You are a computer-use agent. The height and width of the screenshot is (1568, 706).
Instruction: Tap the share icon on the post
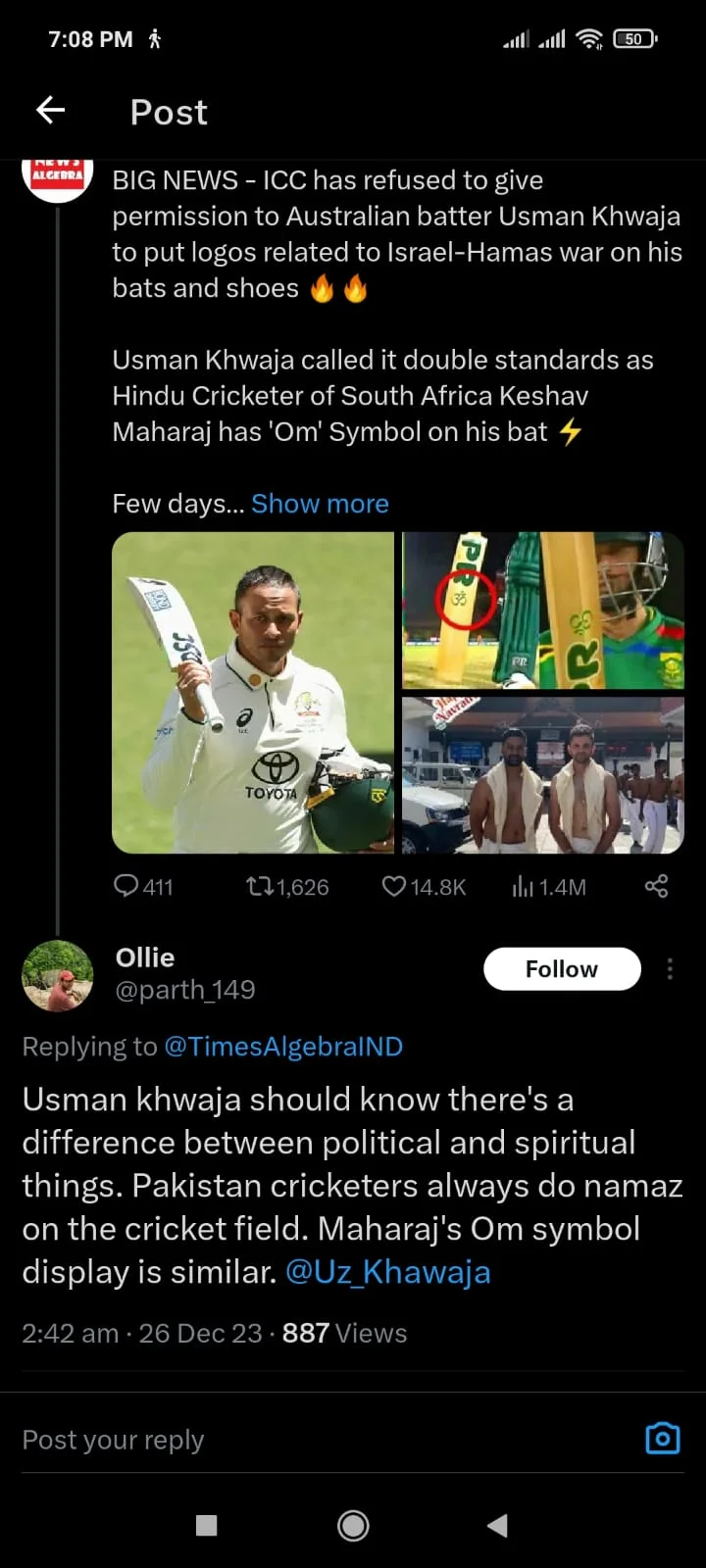655,886
